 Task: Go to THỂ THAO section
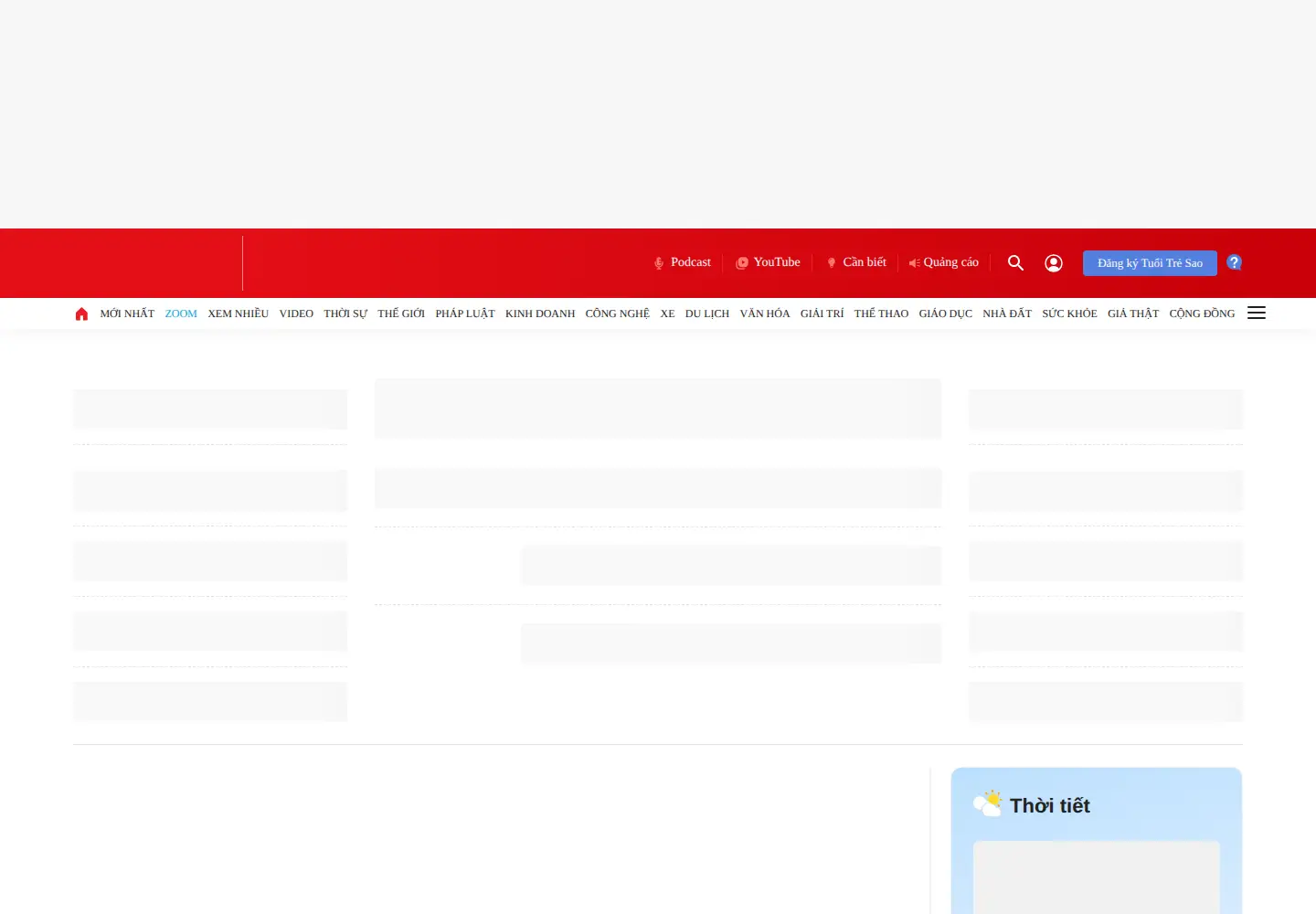click(x=881, y=314)
